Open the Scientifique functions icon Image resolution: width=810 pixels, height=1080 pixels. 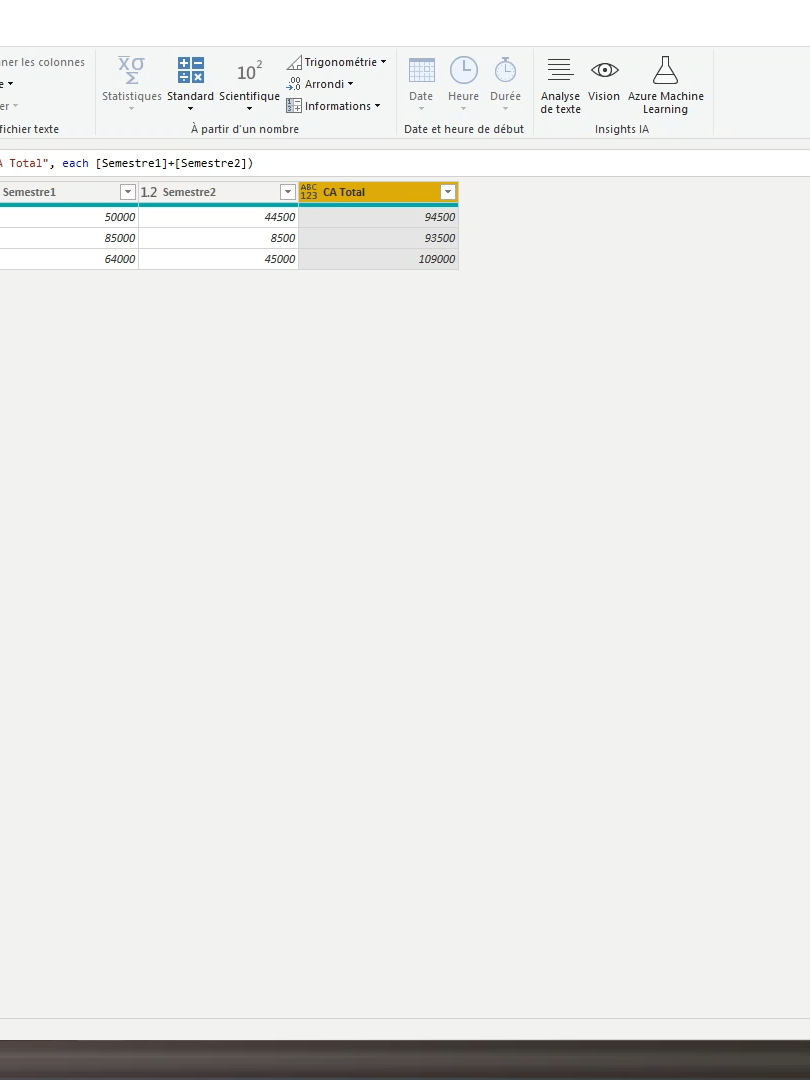(x=249, y=72)
